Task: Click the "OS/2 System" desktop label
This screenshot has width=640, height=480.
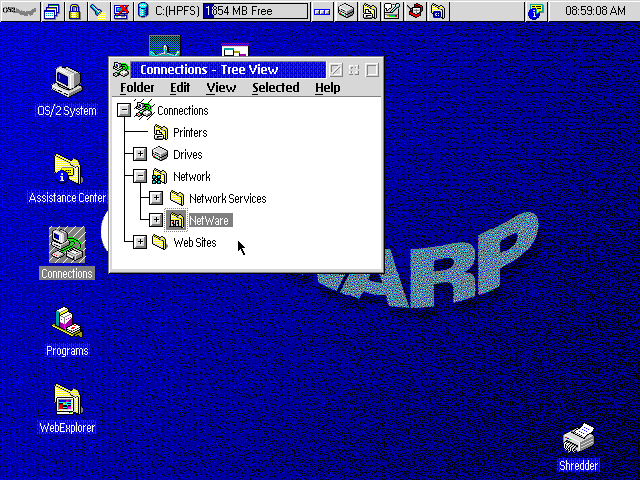Action: click(67, 111)
